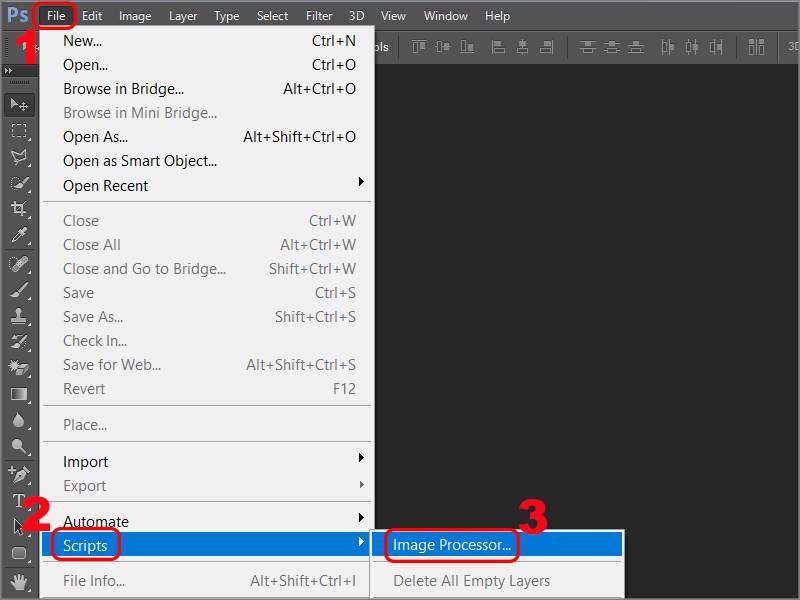Choose Open... with the Ctrl+O shortcut
This screenshot has height=600, width=800.
(x=207, y=65)
